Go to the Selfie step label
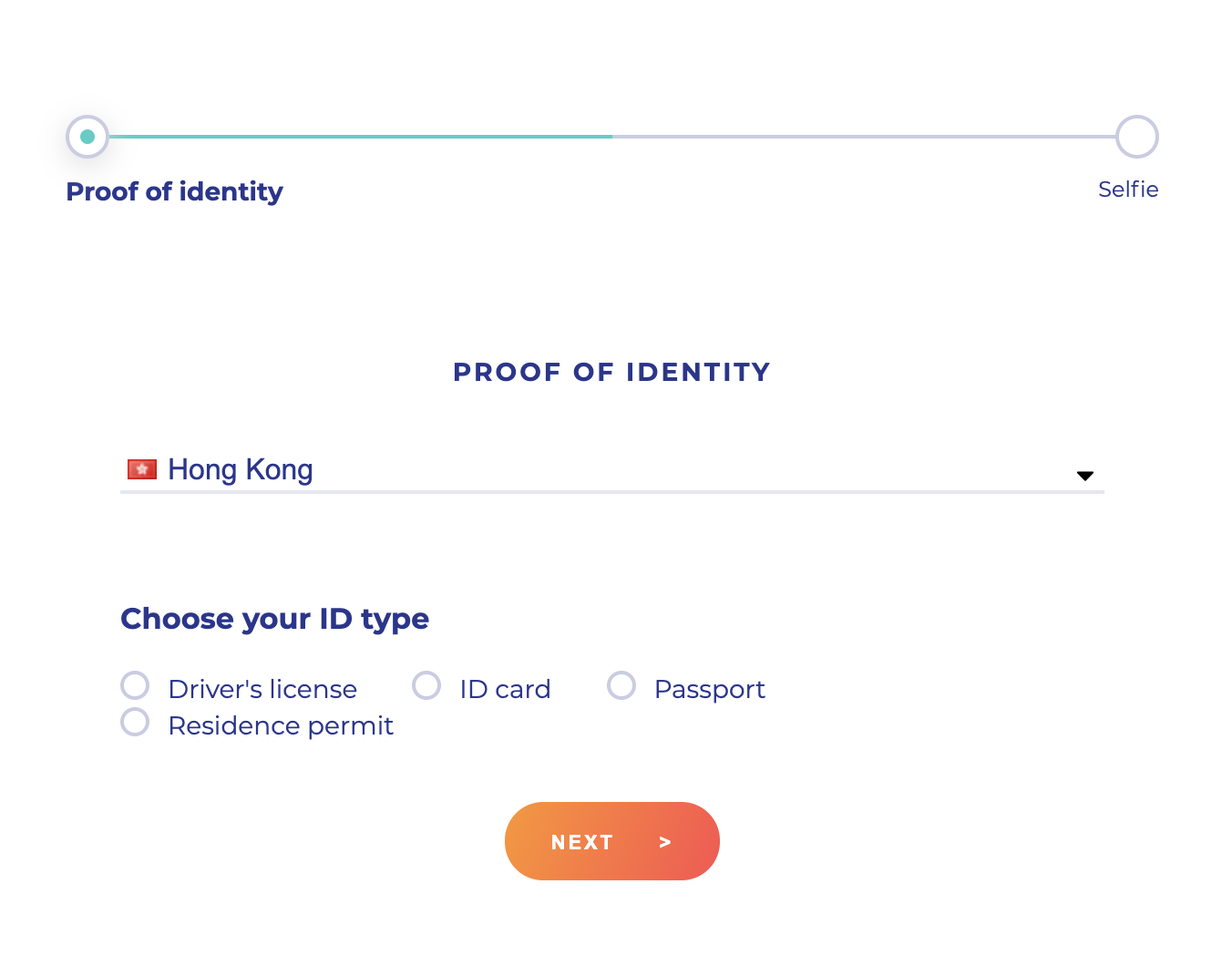This screenshot has height=966, width=1232. point(1128,190)
